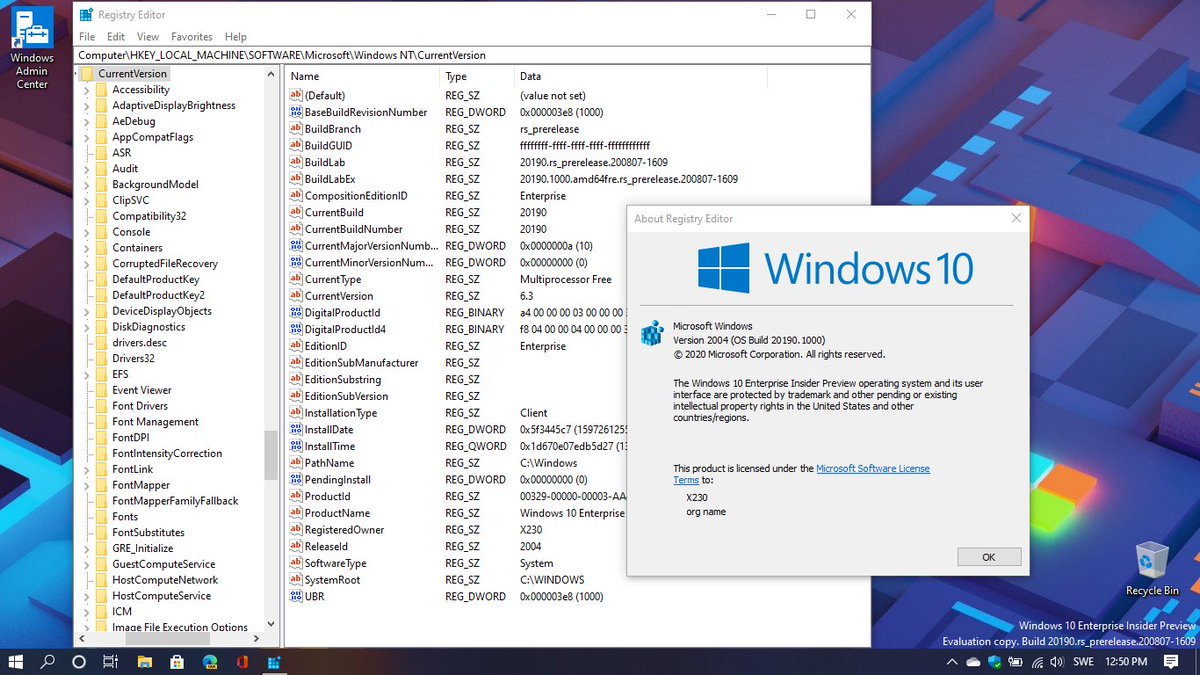Screen dimensions: 1200x675
Task: Open the Favorites menu
Action: (x=191, y=37)
